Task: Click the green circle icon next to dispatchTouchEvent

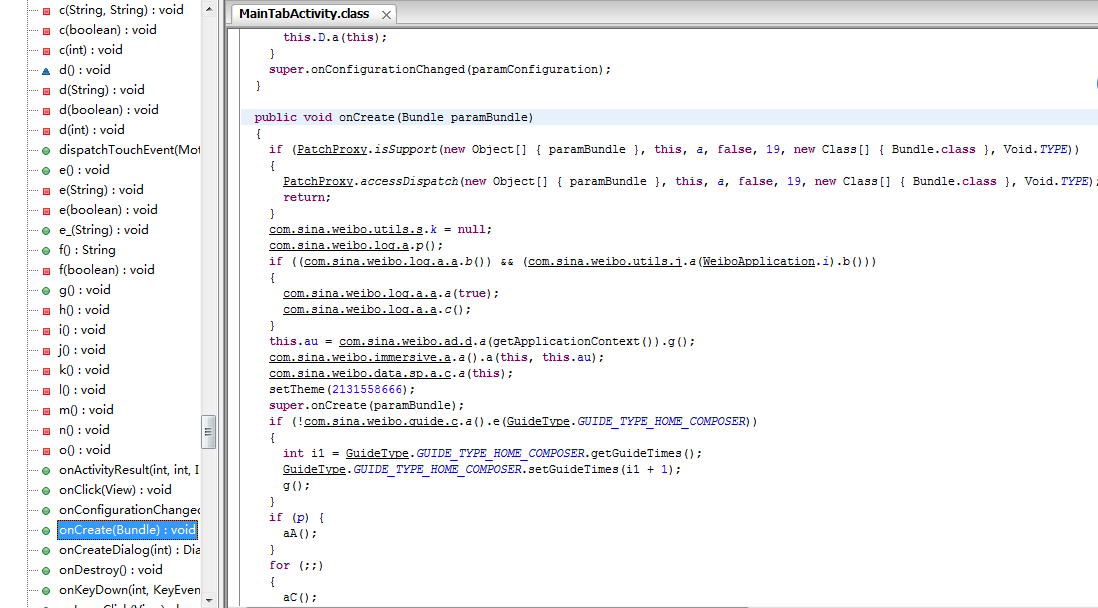Action: point(46,150)
